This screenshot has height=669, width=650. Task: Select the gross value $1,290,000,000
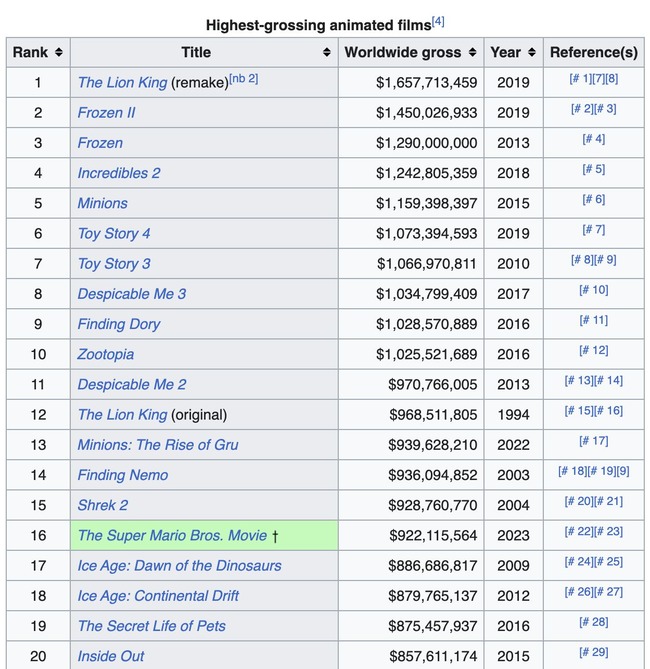pos(426,143)
